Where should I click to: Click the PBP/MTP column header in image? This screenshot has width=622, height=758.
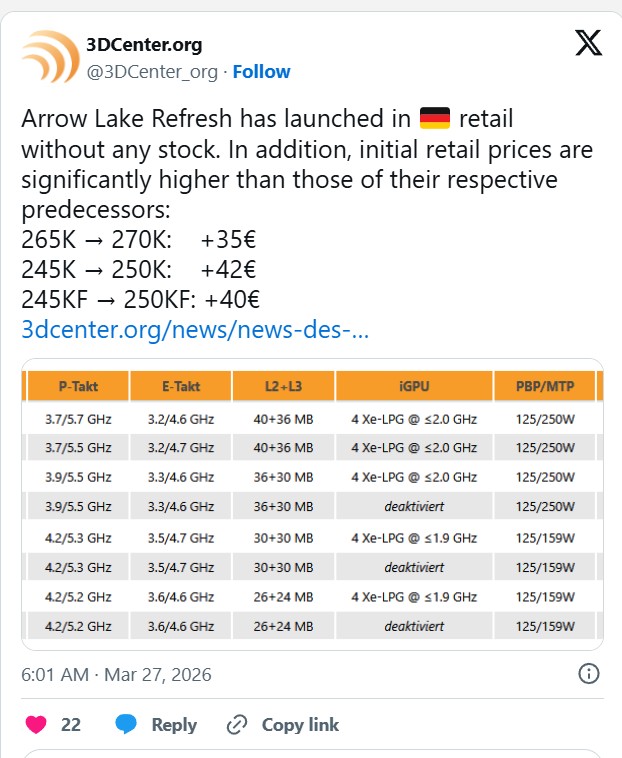tap(543, 385)
